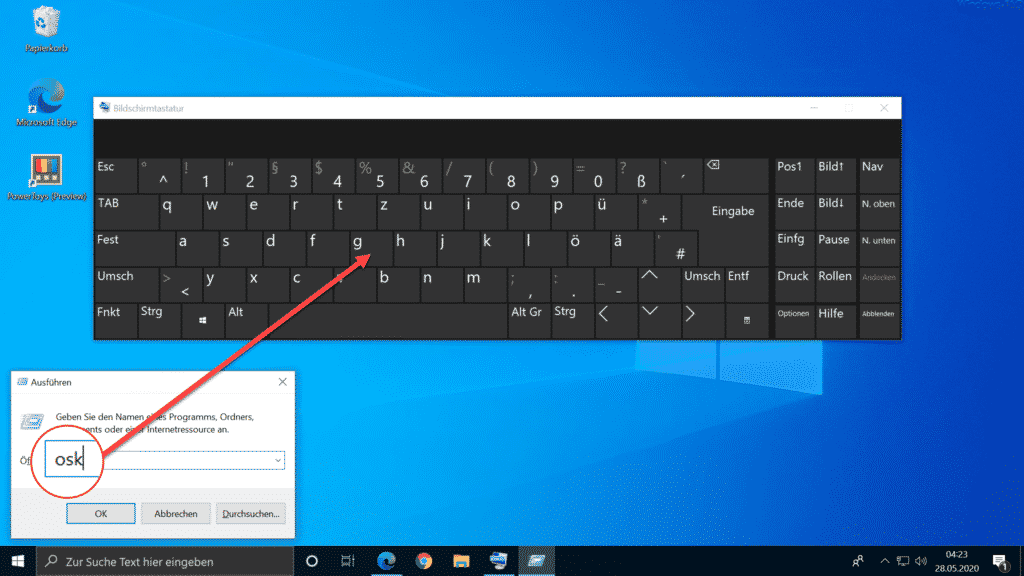Toggle the Alt Gr key
Screen dimensions: 1024x576
[528, 320]
